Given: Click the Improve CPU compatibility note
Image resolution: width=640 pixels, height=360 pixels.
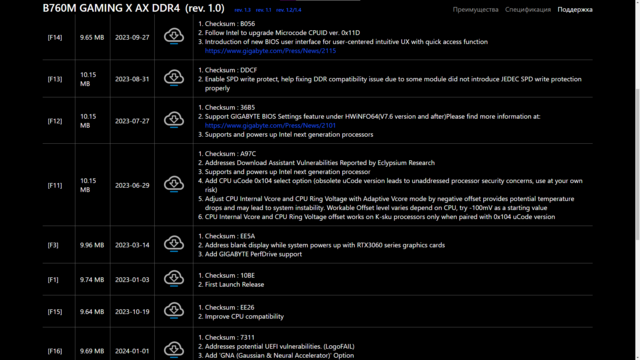Looking at the screenshot, I should coord(244,316).
